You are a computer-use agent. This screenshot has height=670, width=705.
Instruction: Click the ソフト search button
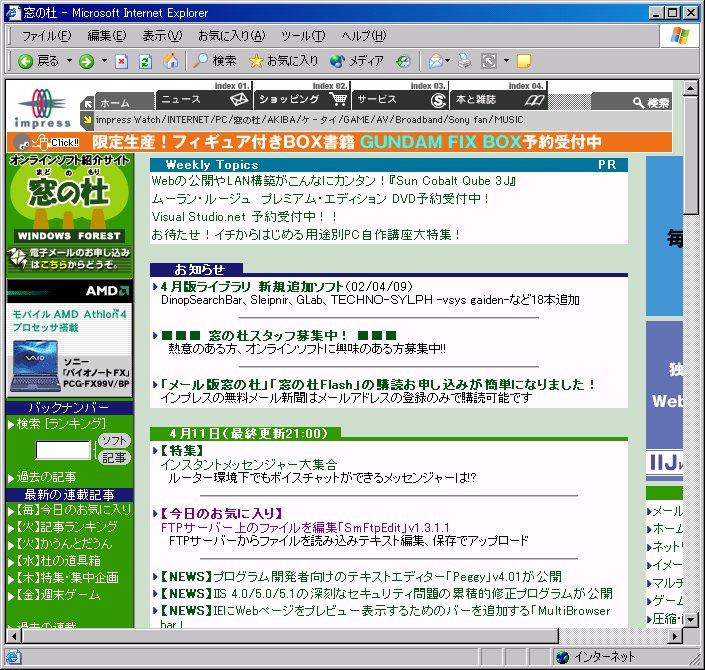(114, 440)
